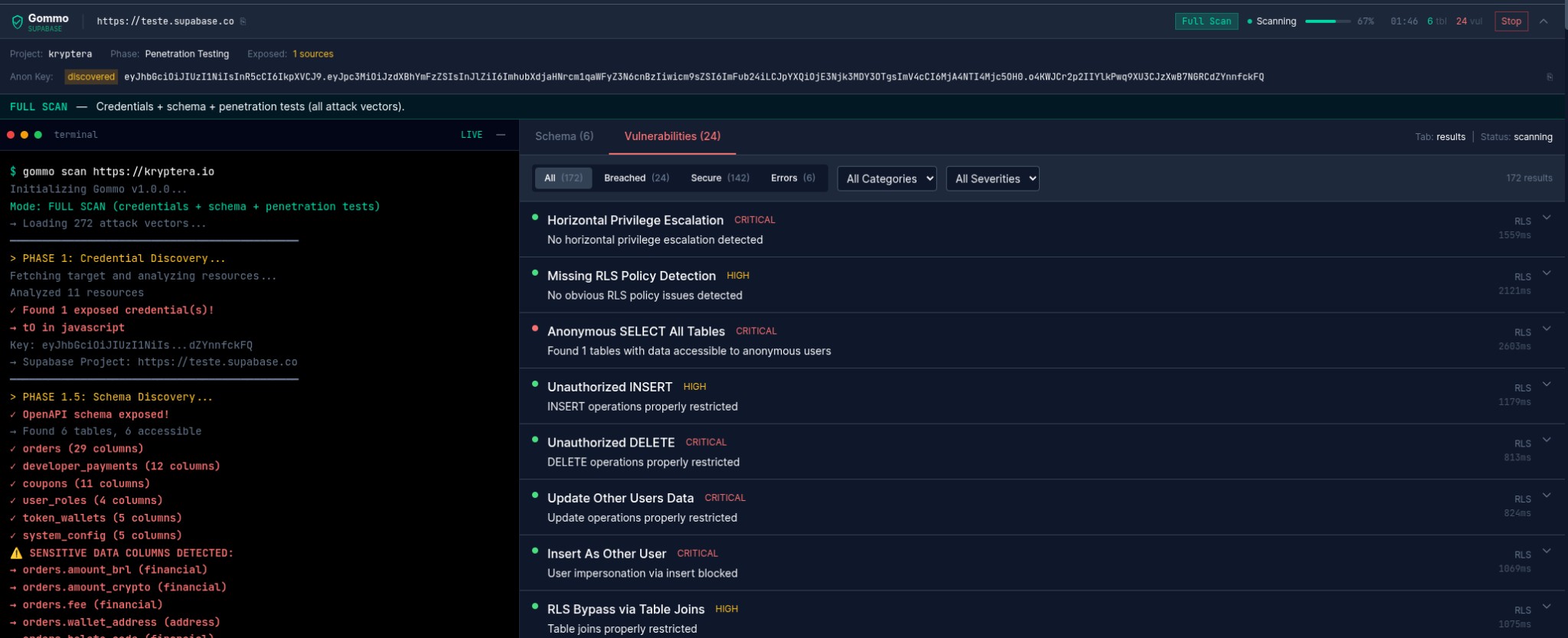This screenshot has height=638, width=1568.
Task: Copy the anon key with the copy icon
Action: pos(1550,77)
